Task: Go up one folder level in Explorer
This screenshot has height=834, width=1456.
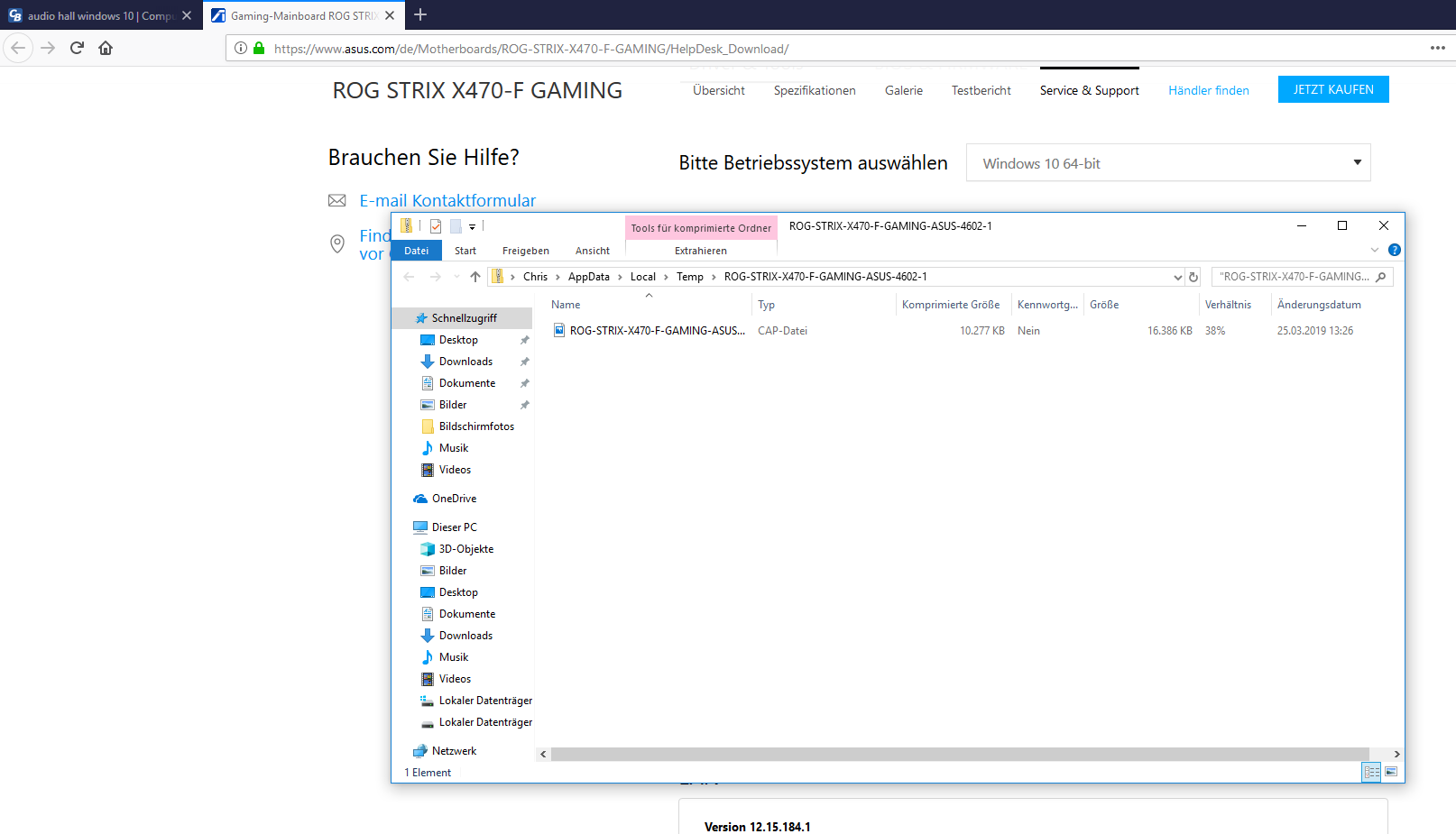Action: 475,277
